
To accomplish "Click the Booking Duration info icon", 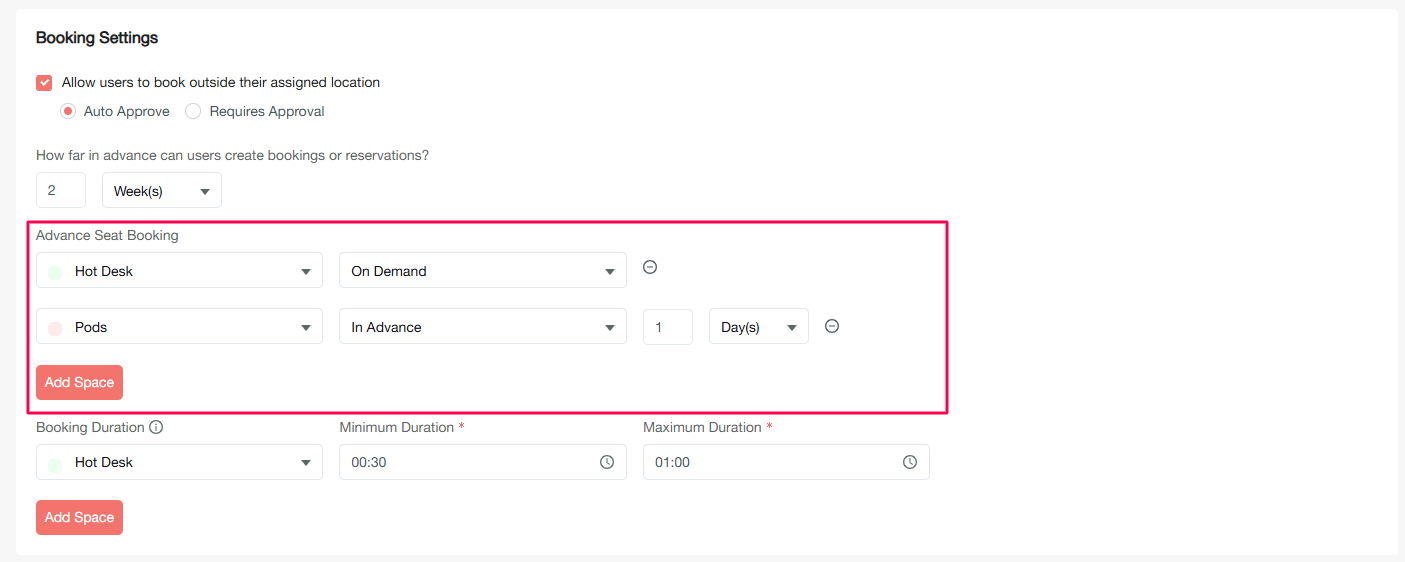I will [156, 427].
